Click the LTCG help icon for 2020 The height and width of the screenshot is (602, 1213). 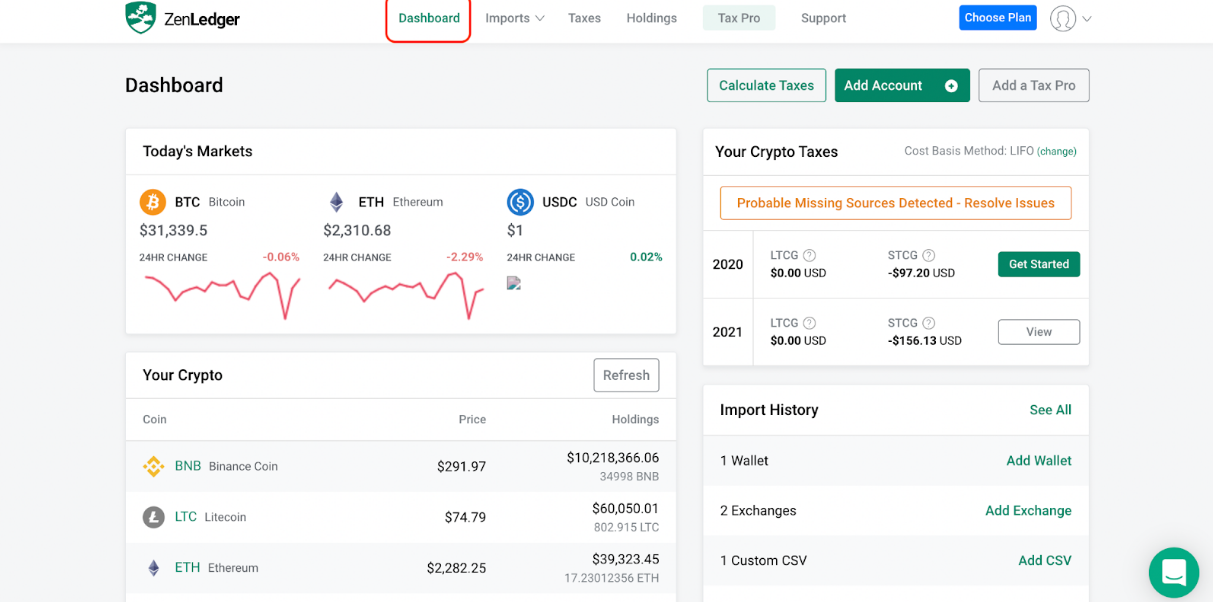[x=809, y=255]
